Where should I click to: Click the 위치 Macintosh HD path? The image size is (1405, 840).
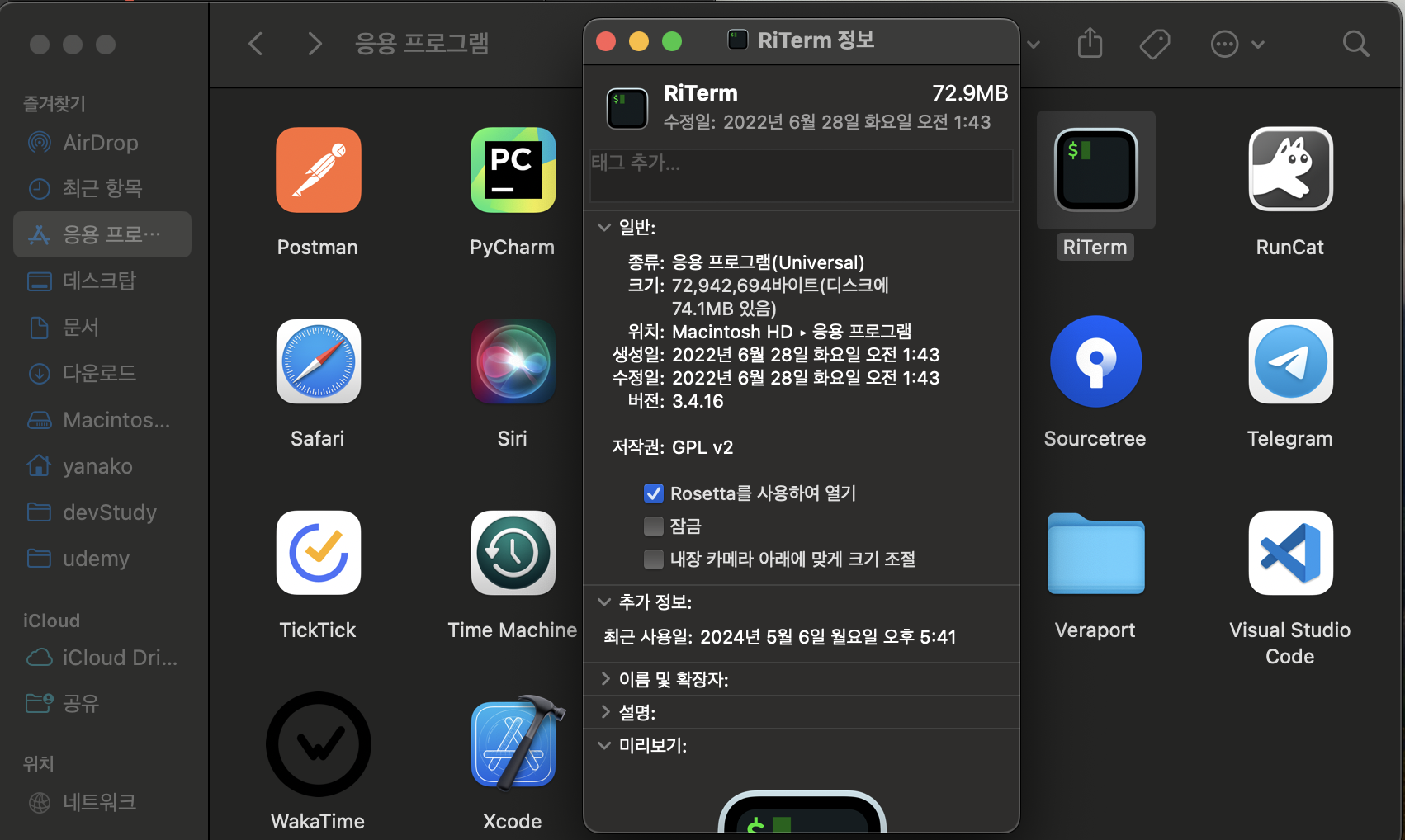pyautogui.click(x=792, y=332)
